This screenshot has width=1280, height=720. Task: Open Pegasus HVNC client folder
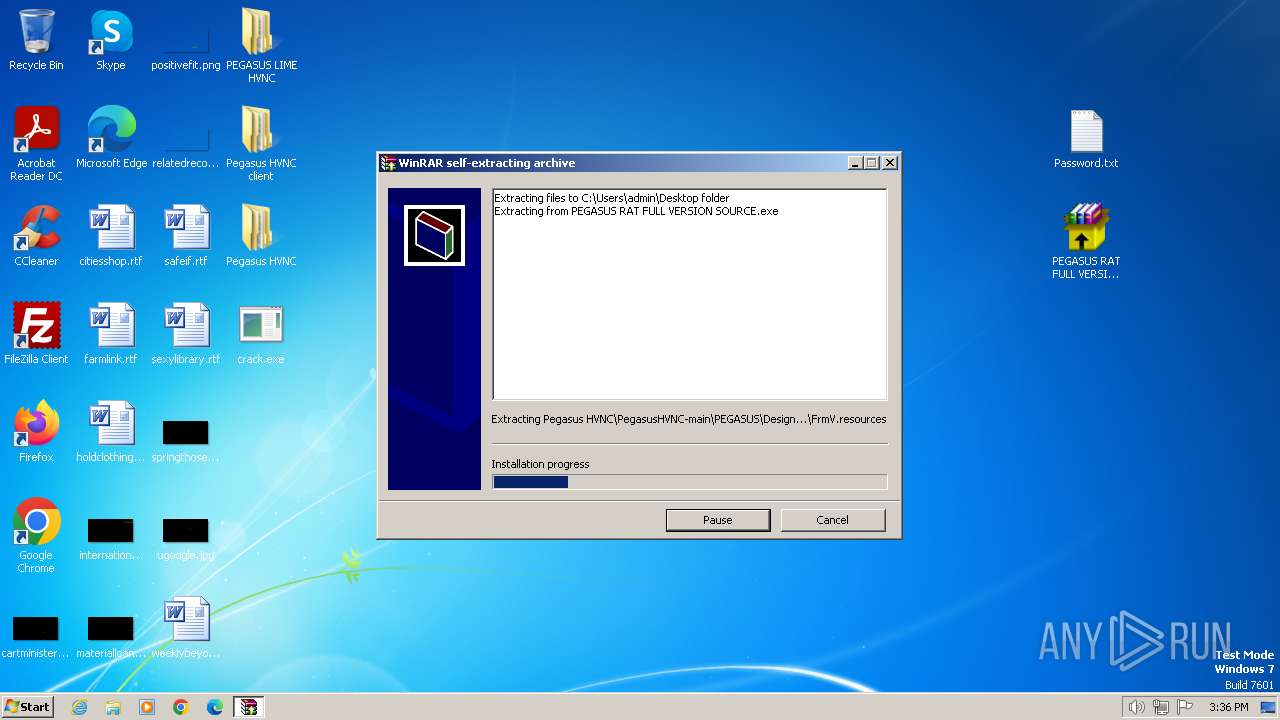(x=261, y=143)
